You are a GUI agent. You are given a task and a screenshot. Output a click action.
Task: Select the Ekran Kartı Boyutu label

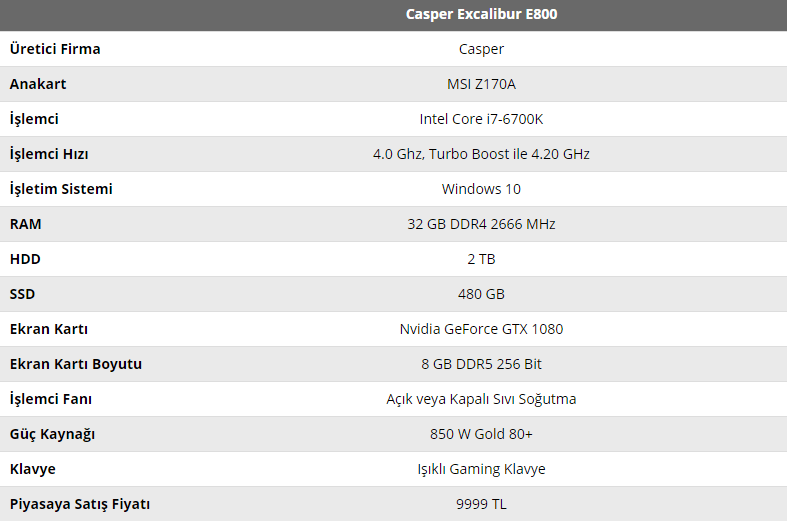[x=76, y=364]
